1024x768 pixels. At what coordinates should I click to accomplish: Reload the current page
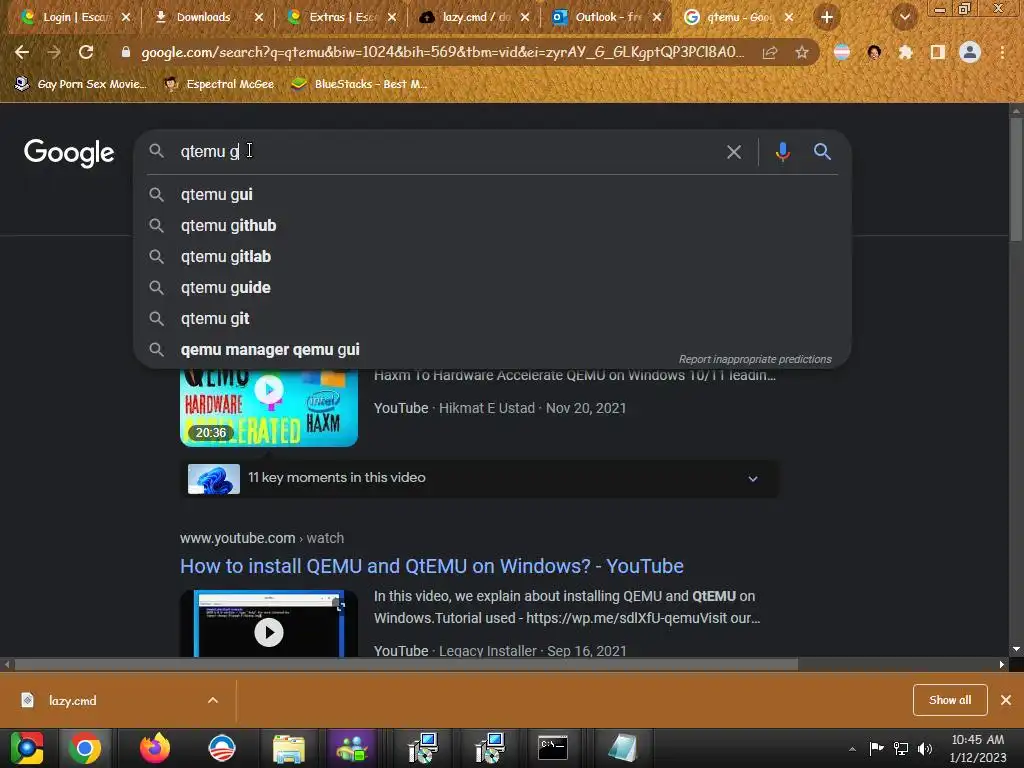86,52
